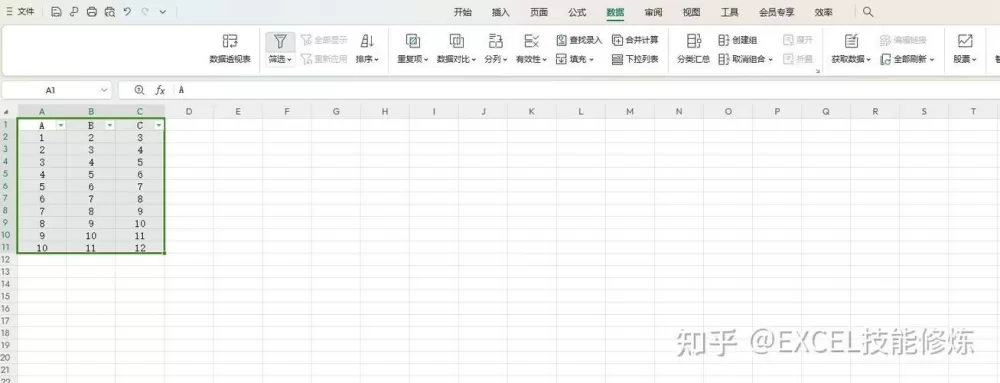Select column header M

[630, 112]
